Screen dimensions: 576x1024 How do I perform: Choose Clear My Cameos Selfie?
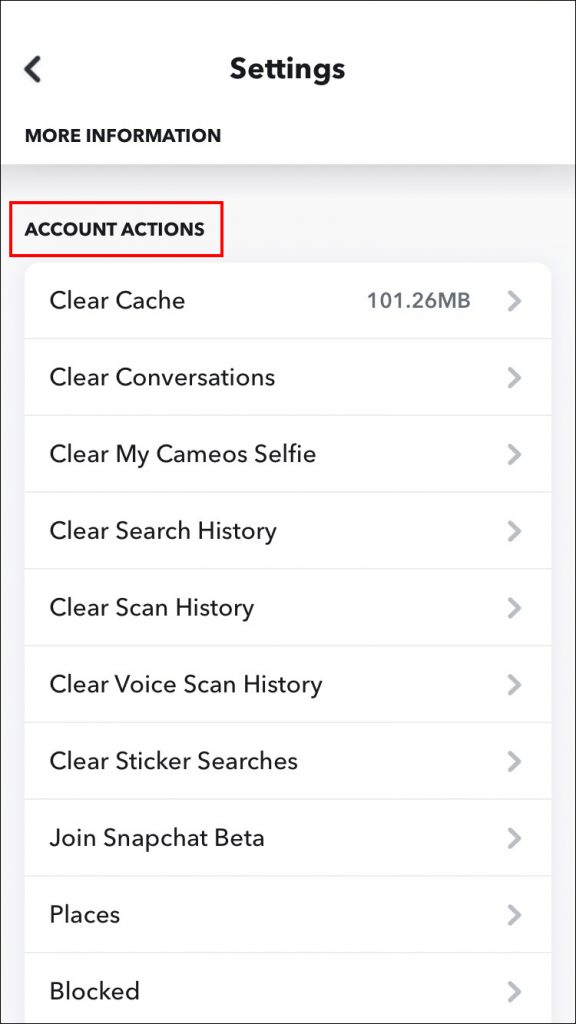[x=288, y=454]
